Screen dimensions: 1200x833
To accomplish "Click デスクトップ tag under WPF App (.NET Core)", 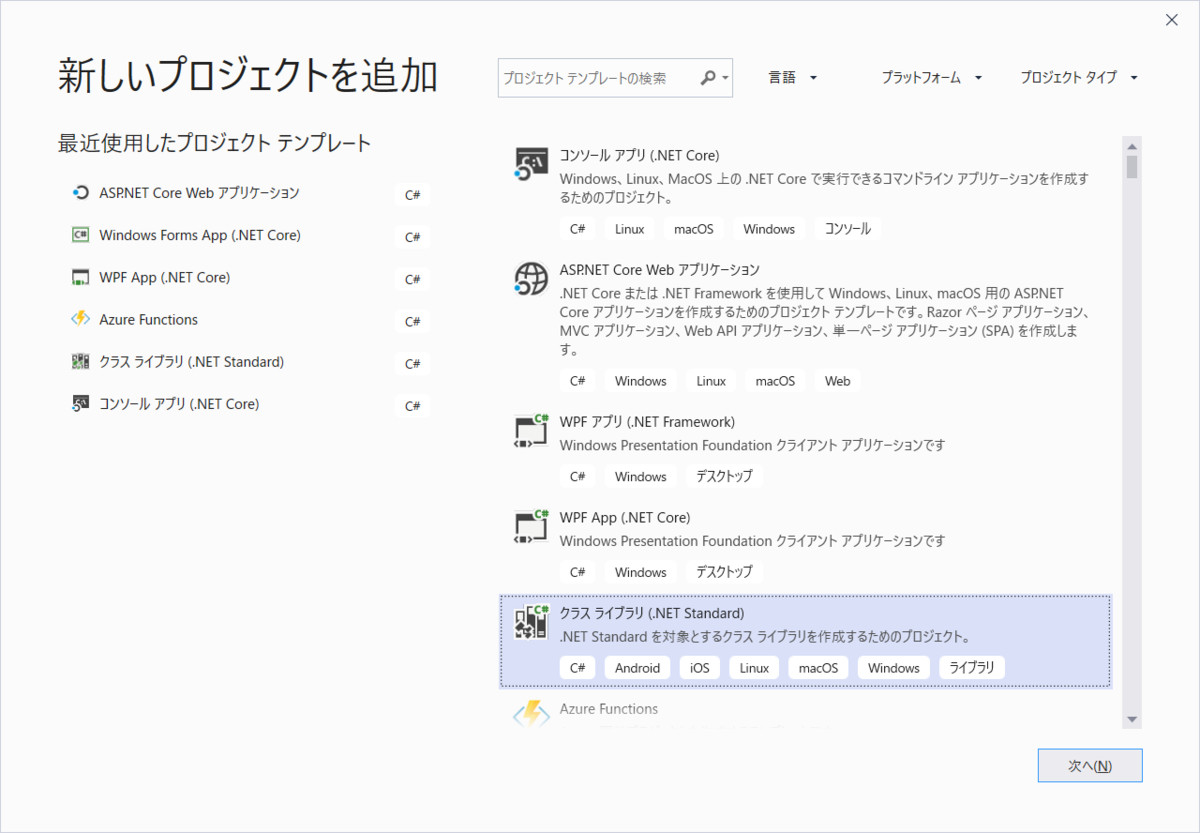I will pyautogui.click(x=724, y=572).
